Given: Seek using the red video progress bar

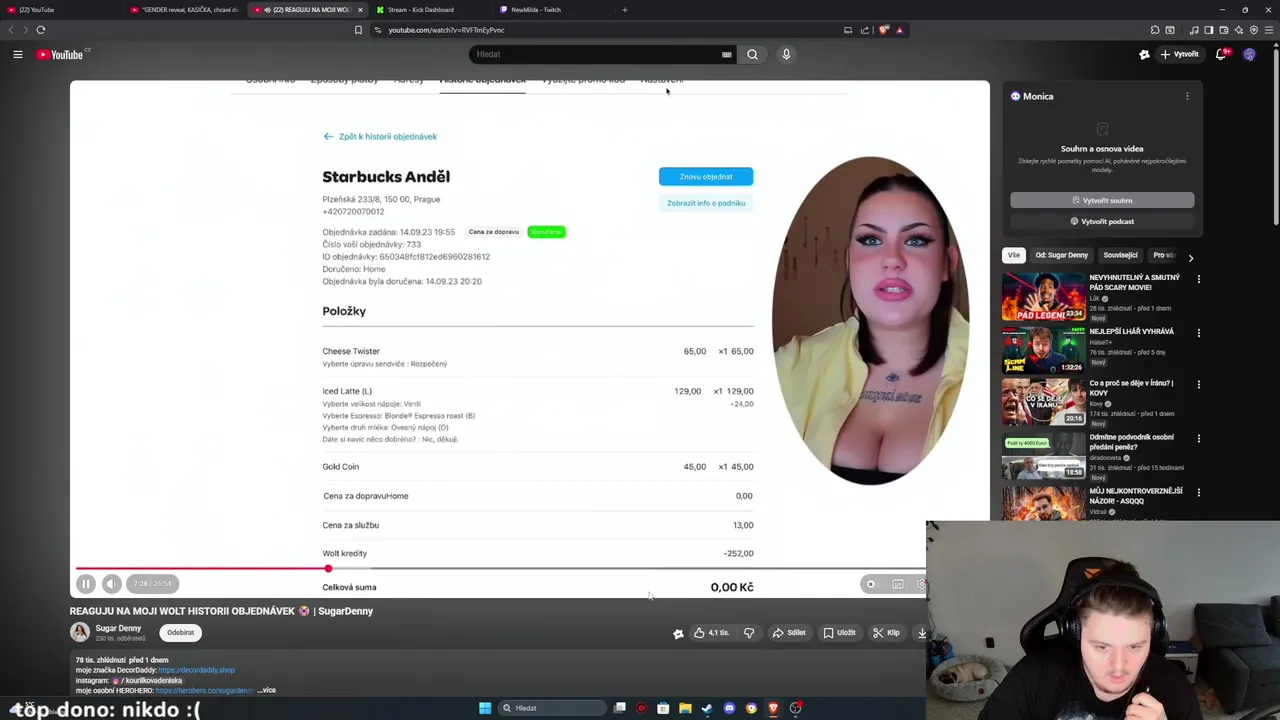Looking at the screenshot, I should point(500,569).
